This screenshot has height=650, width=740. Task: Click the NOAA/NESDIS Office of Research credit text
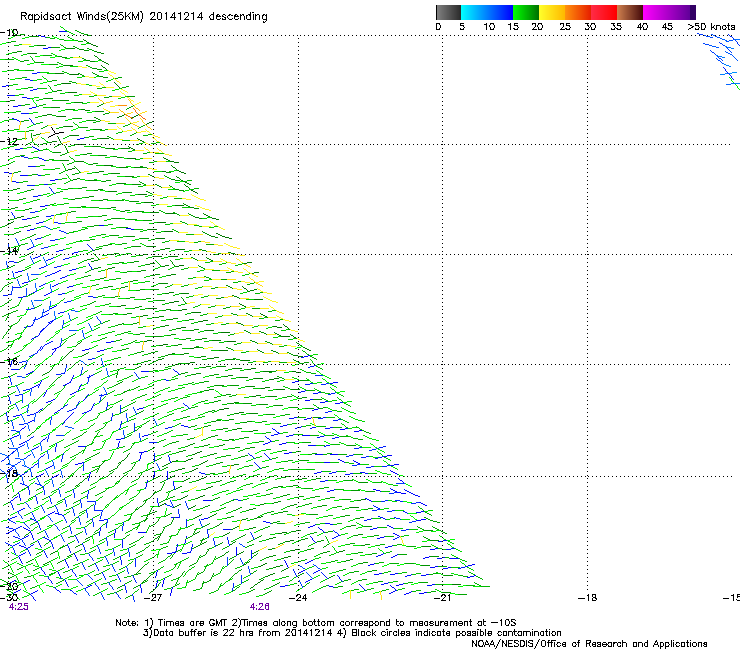click(x=589, y=644)
